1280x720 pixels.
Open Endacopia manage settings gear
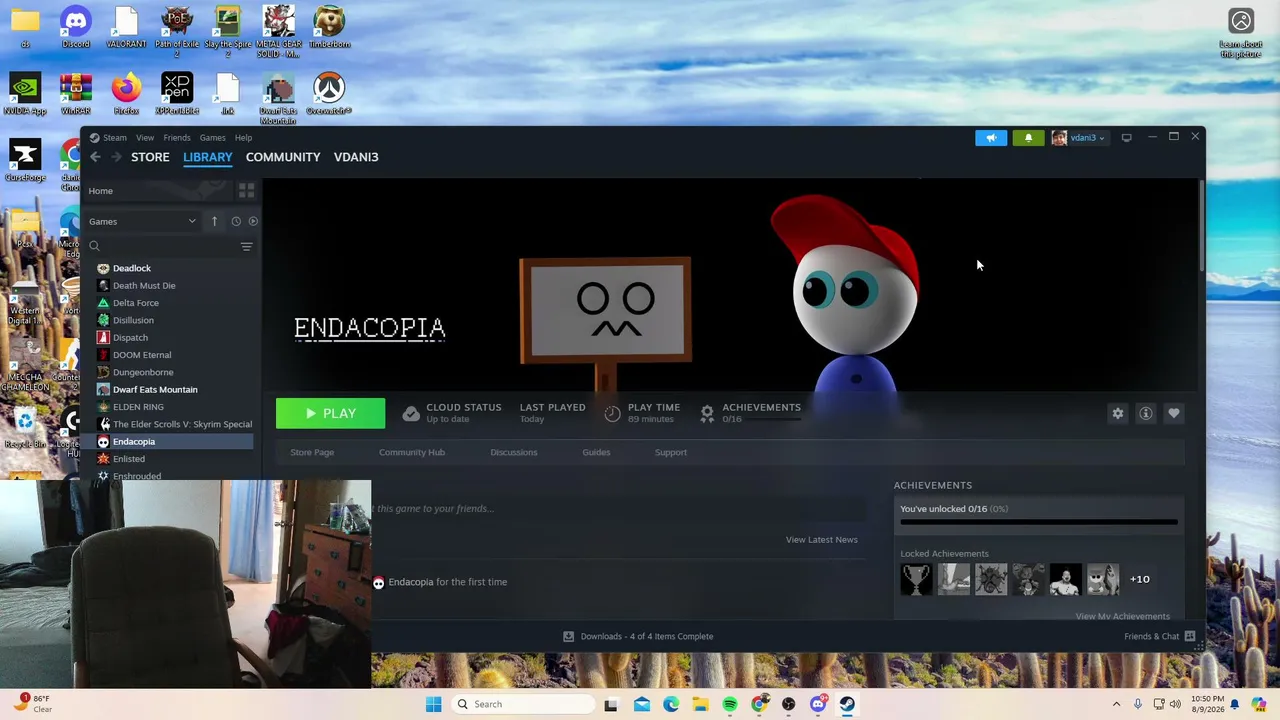pyautogui.click(x=1118, y=413)
